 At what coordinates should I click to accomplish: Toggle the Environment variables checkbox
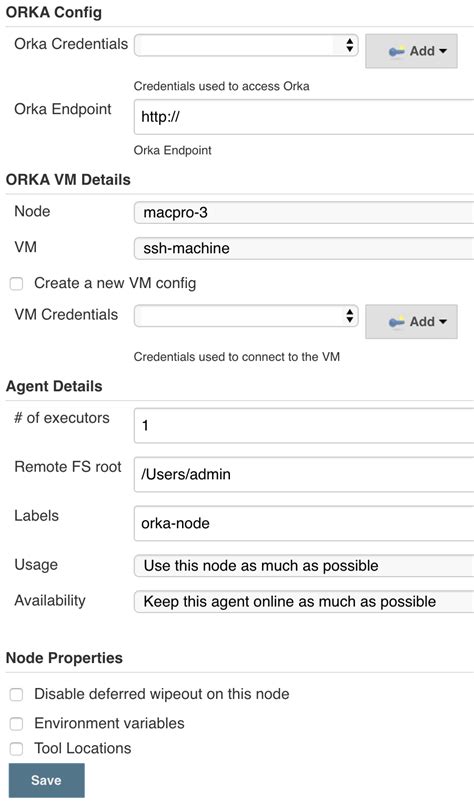point(17,723)
